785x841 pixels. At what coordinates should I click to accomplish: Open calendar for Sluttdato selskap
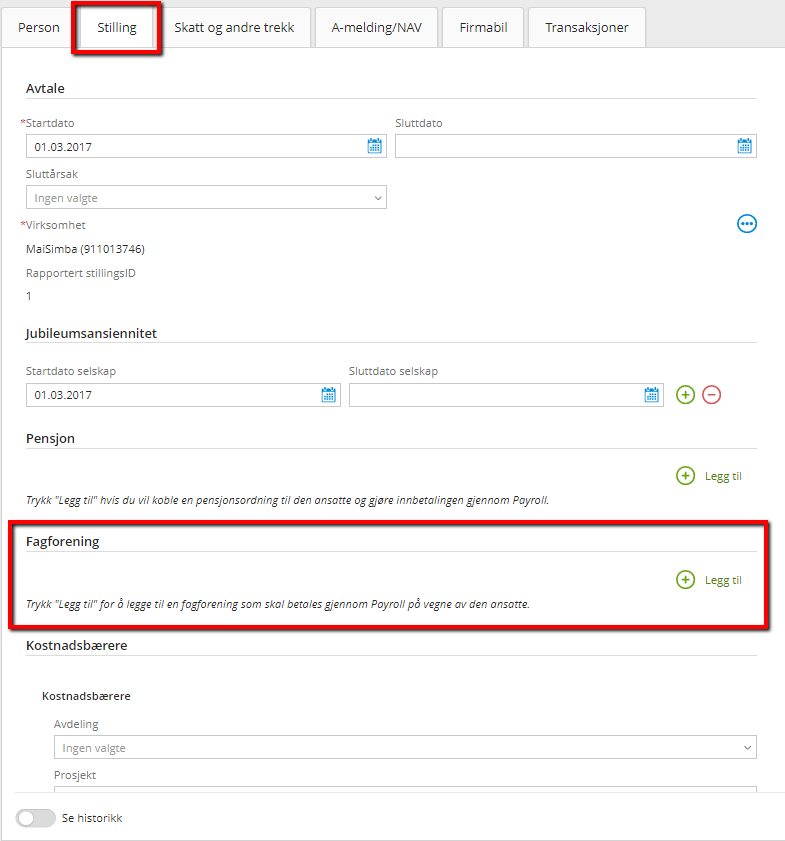[651, 395]
